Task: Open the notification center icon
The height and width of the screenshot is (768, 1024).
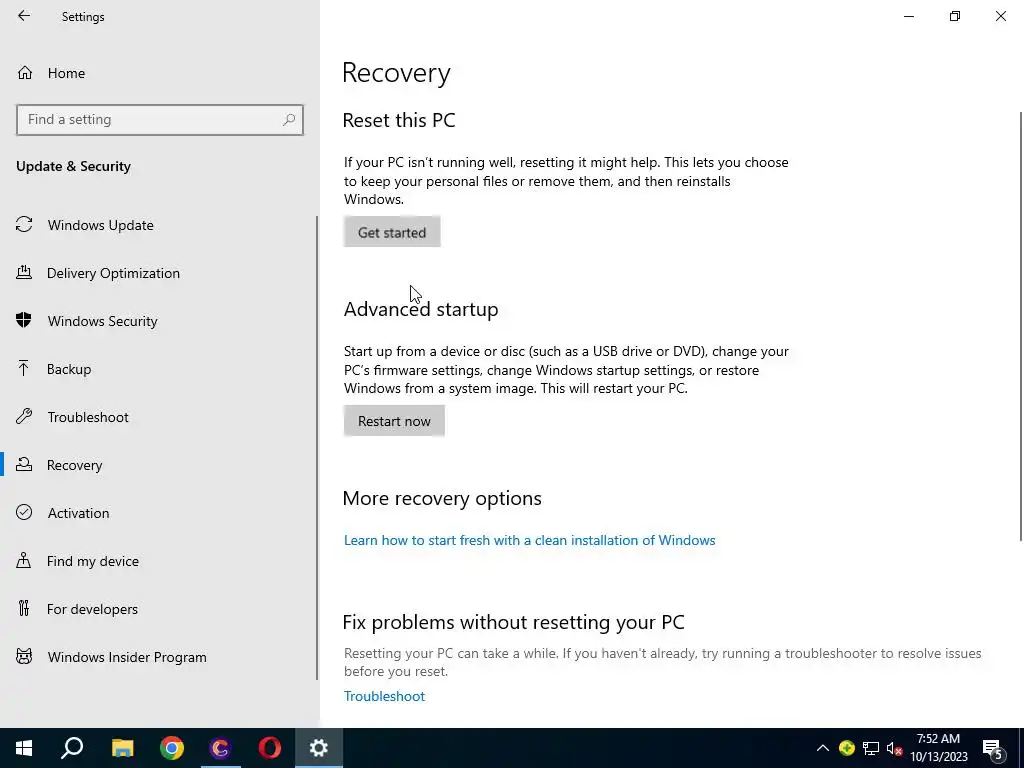Action: coord(993,749)
